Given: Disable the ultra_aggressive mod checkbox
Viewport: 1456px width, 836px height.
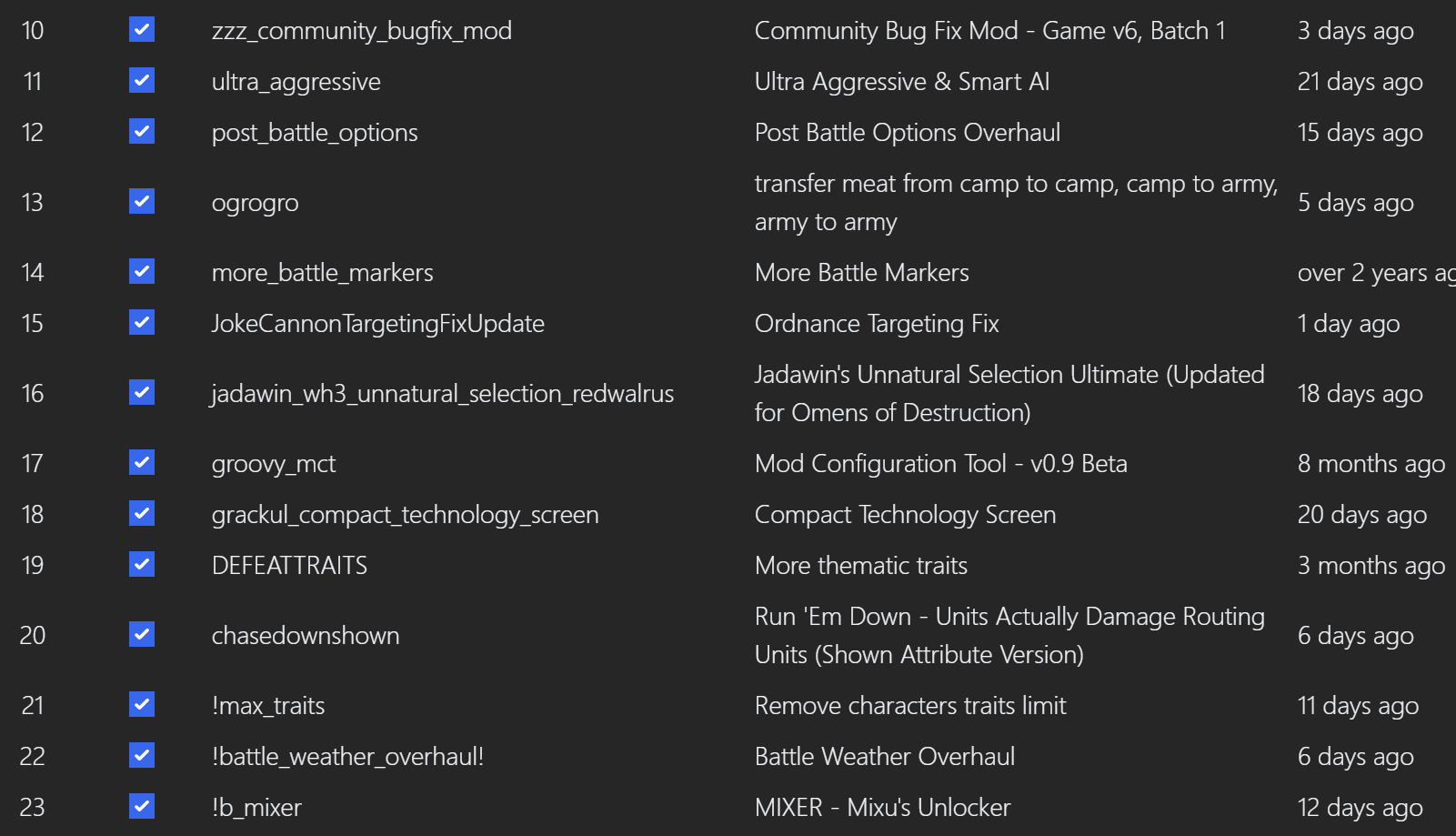Looking at the screenshot, I should click(x=142, y=81).
